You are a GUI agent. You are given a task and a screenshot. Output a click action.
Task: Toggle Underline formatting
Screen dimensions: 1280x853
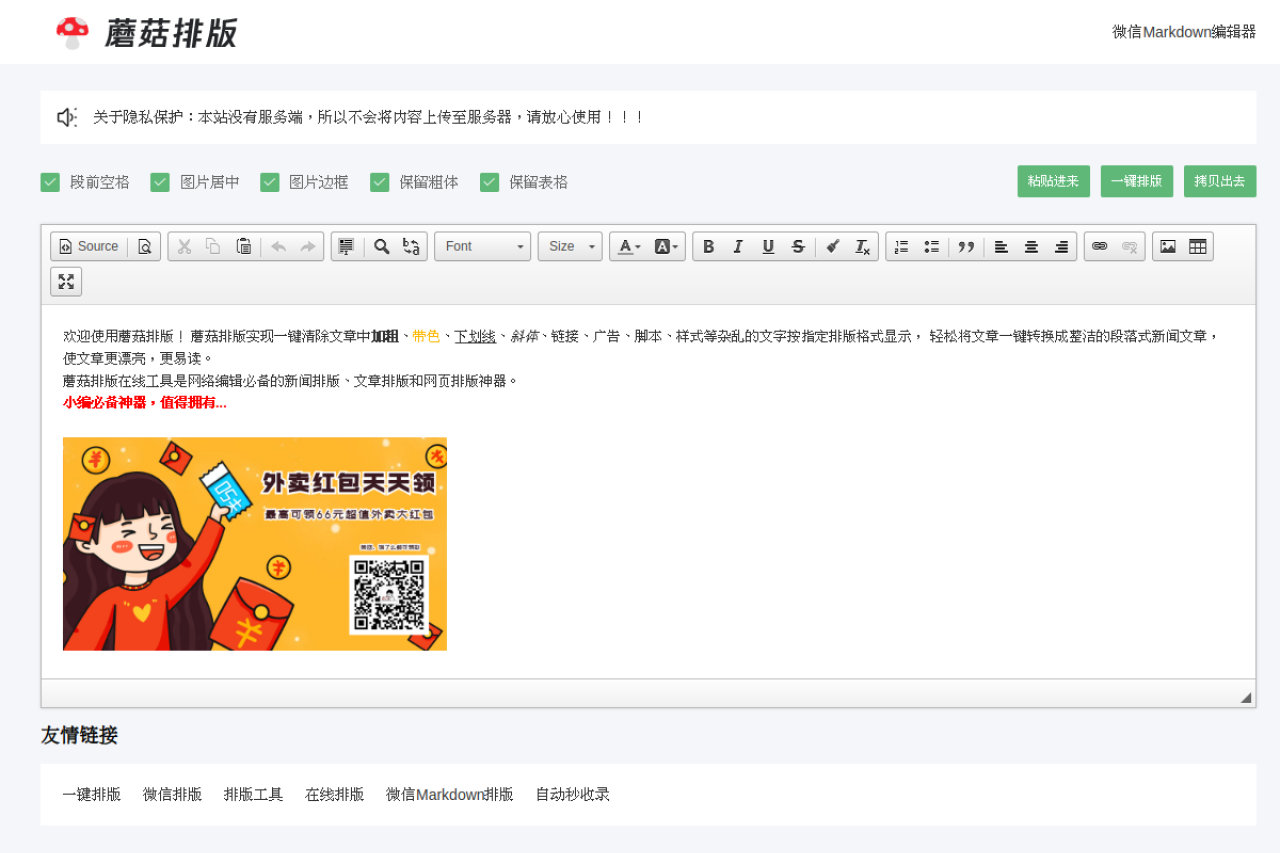[768, 246]
